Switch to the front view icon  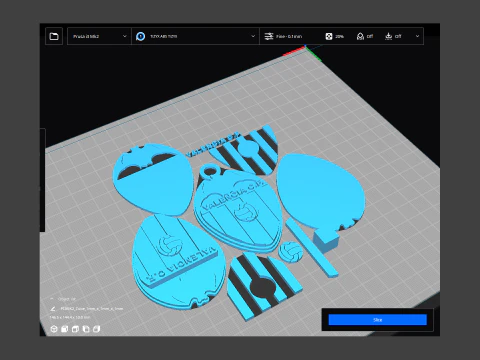64,329
